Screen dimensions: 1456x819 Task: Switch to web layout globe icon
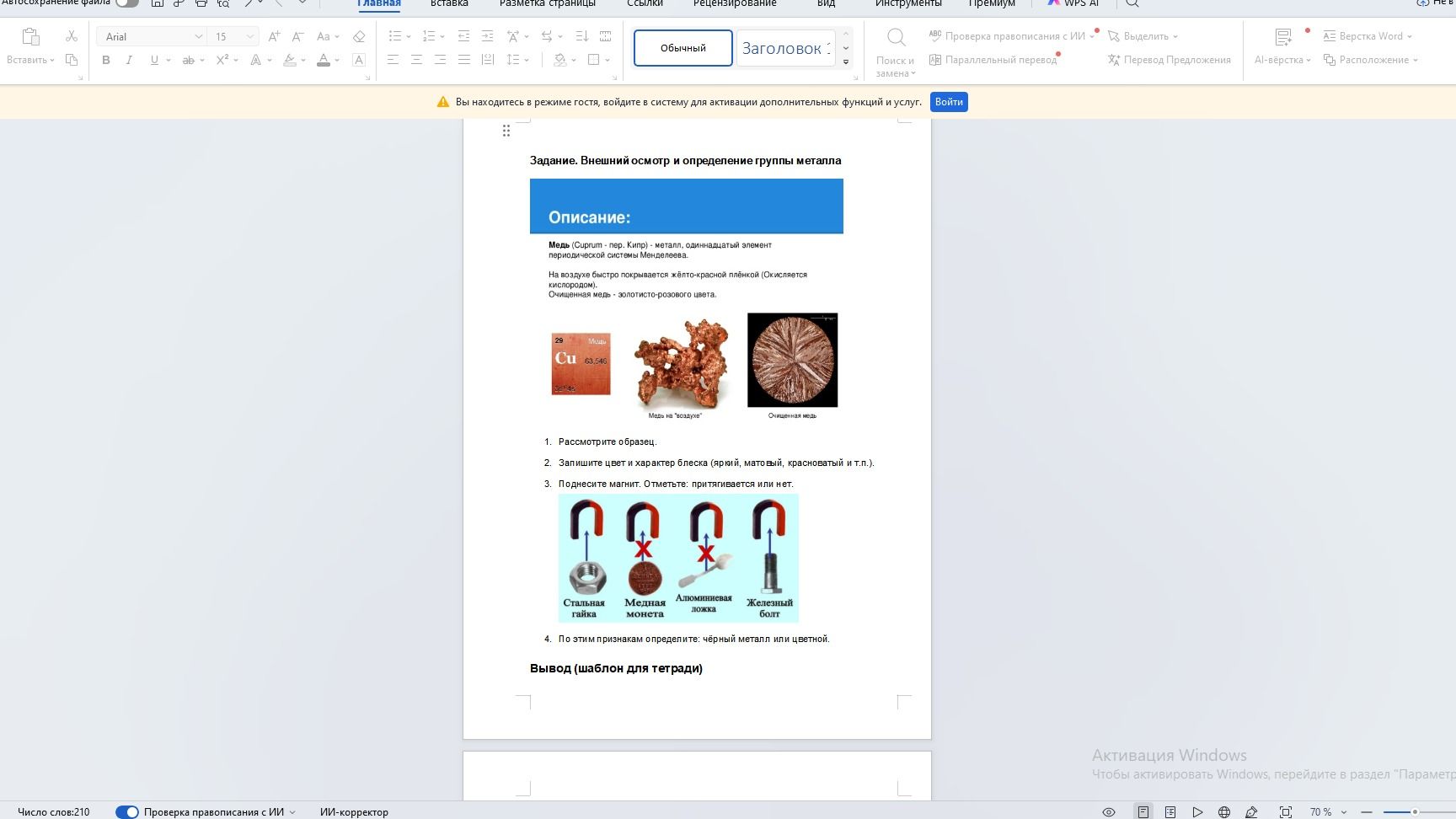click(x=1224, y=812)
